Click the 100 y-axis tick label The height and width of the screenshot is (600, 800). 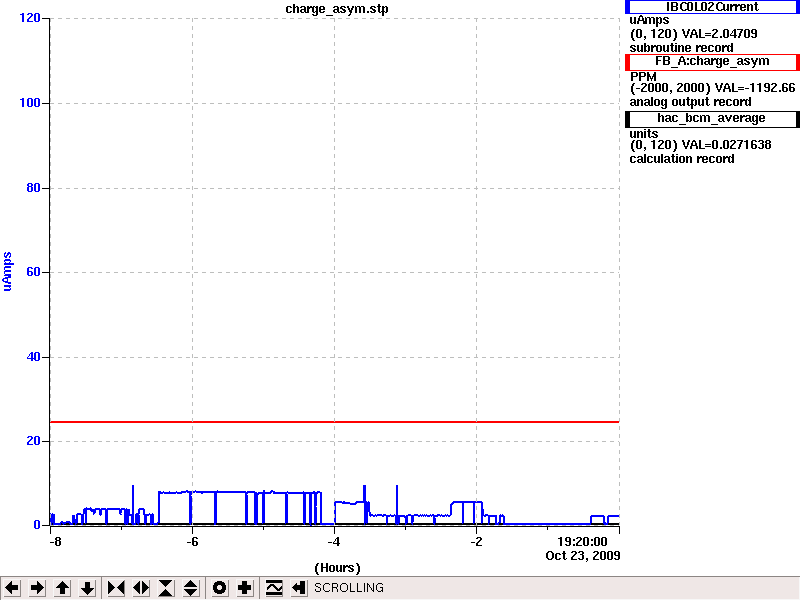coord(30,103)
